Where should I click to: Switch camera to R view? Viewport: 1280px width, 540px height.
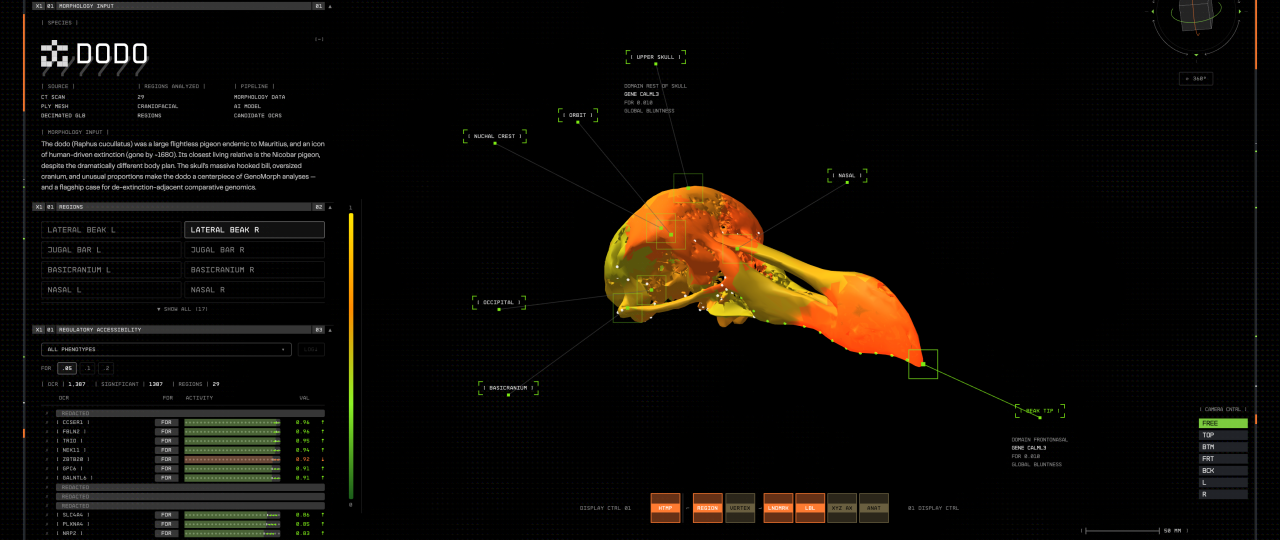1223,494
